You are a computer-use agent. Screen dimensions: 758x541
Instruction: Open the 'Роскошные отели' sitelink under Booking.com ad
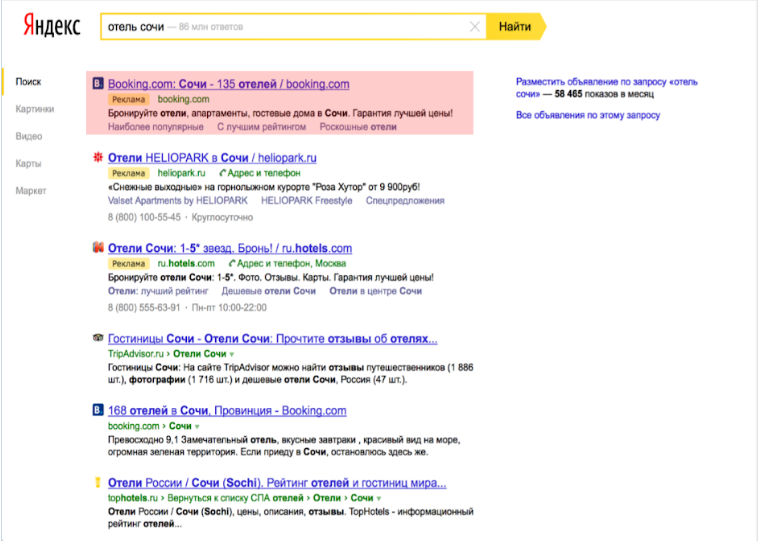point(358,127)
